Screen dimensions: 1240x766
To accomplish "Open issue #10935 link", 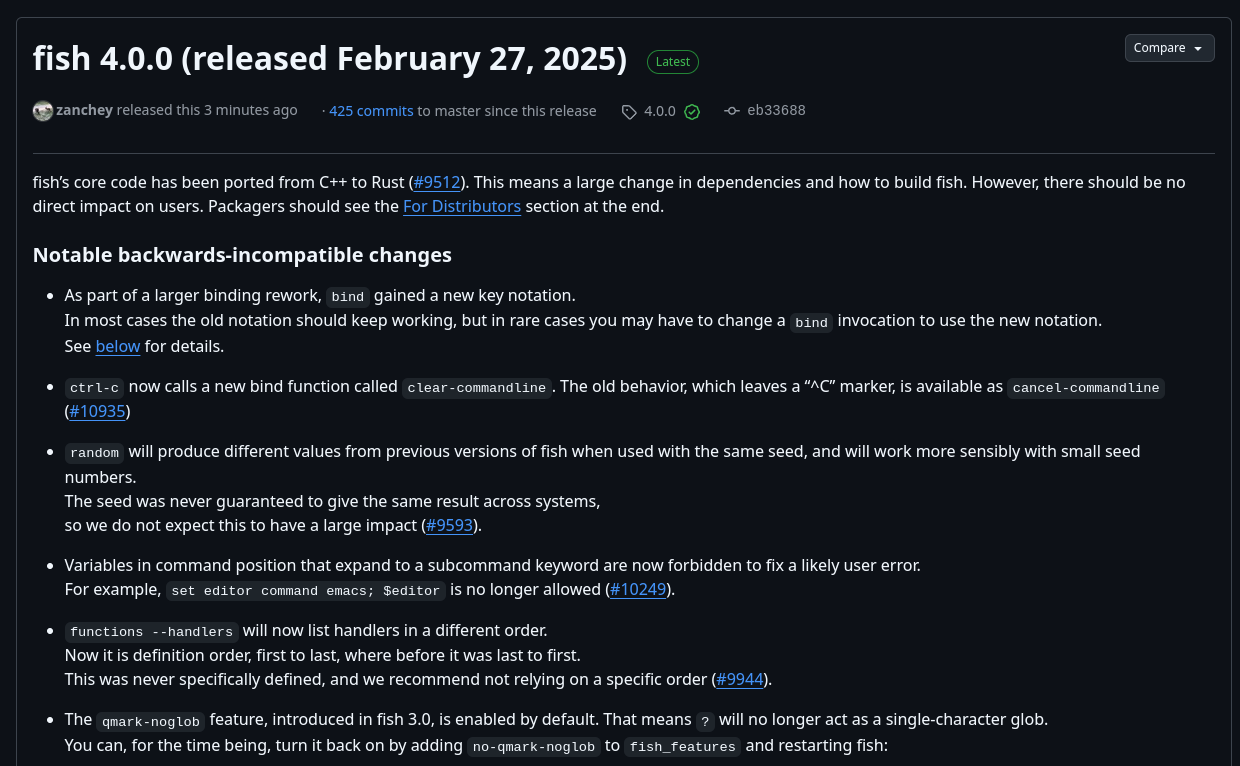I will (x=98, y=411).
